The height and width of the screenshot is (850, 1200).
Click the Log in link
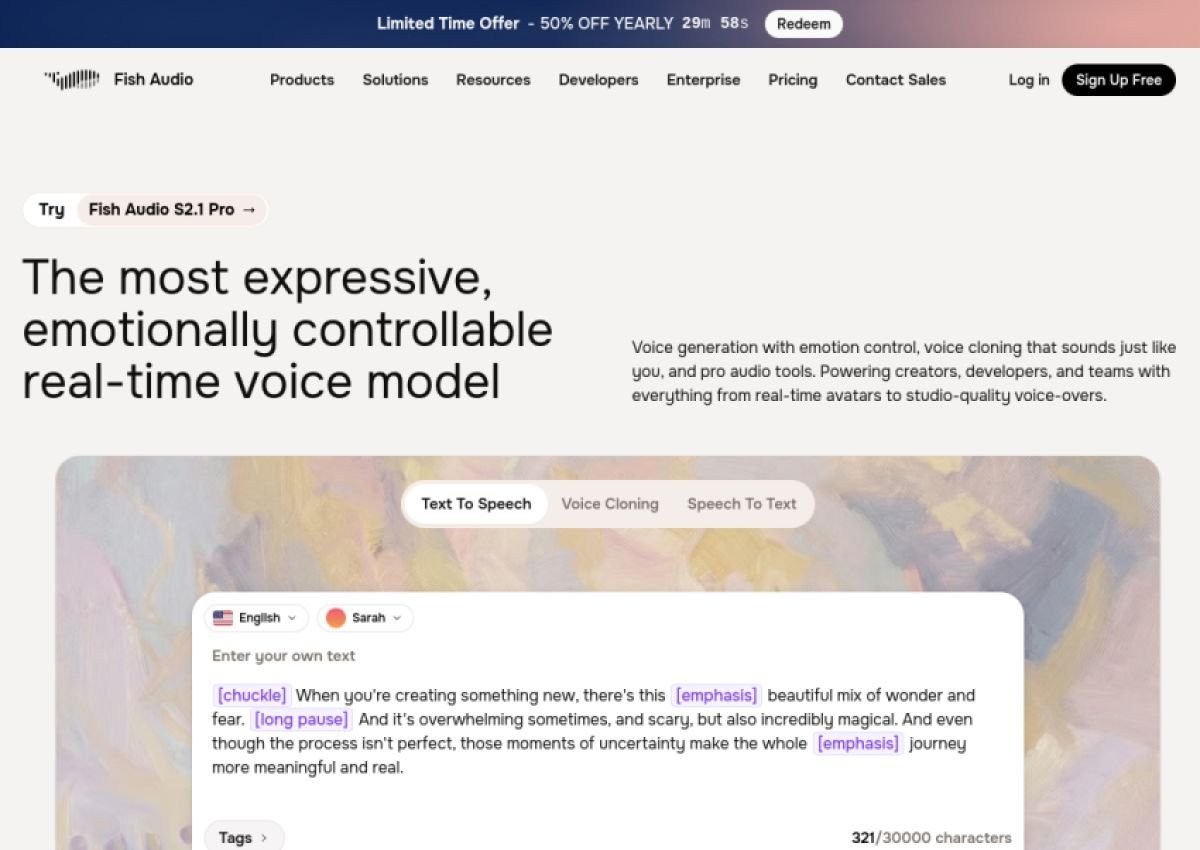coord(1029,80)
